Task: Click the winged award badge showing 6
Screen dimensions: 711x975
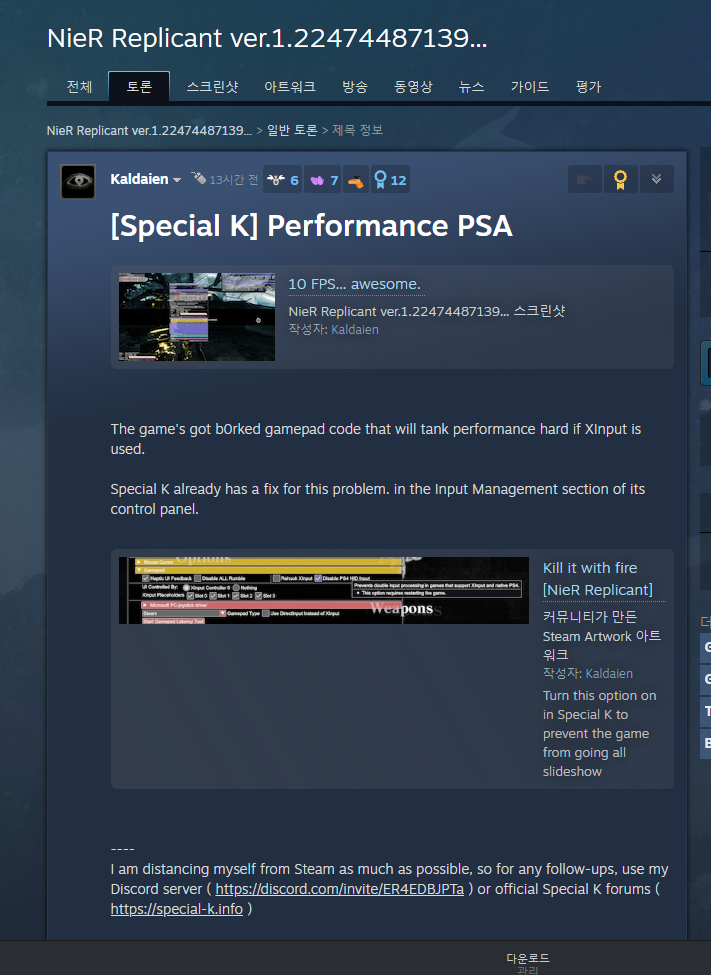Action: pos(282,180)
